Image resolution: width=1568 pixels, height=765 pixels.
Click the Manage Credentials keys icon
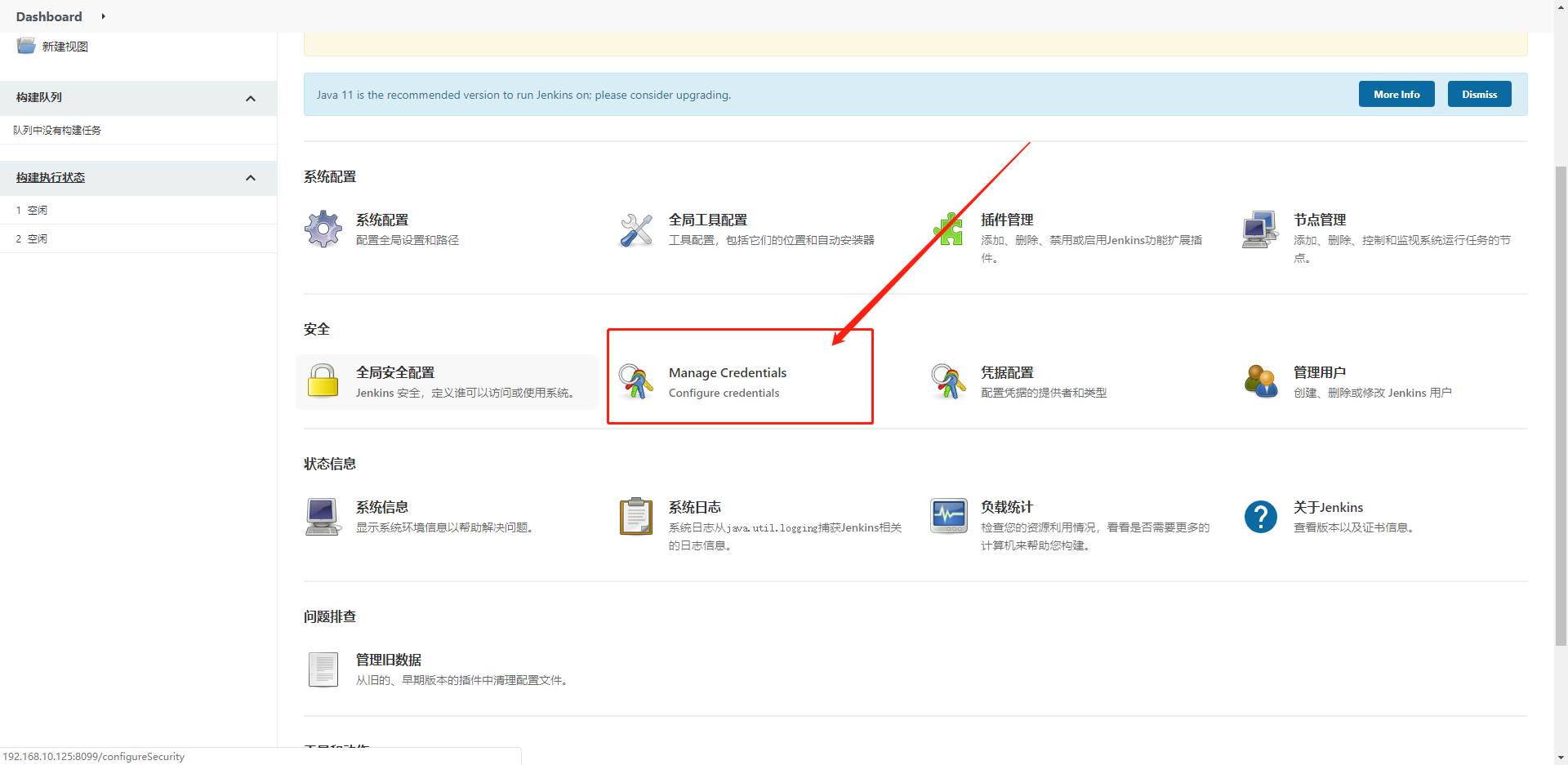636,381
